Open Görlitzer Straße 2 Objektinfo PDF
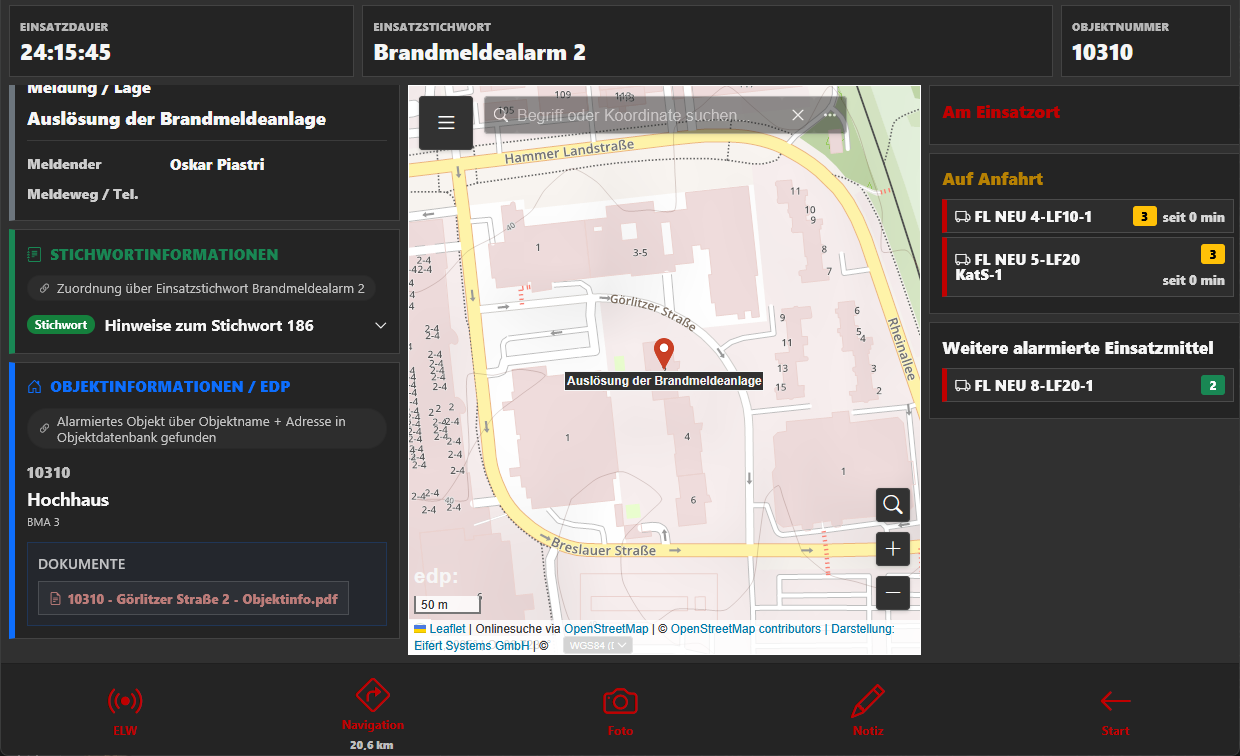Viewport: 1240px width, 756px height. [194, 600]
